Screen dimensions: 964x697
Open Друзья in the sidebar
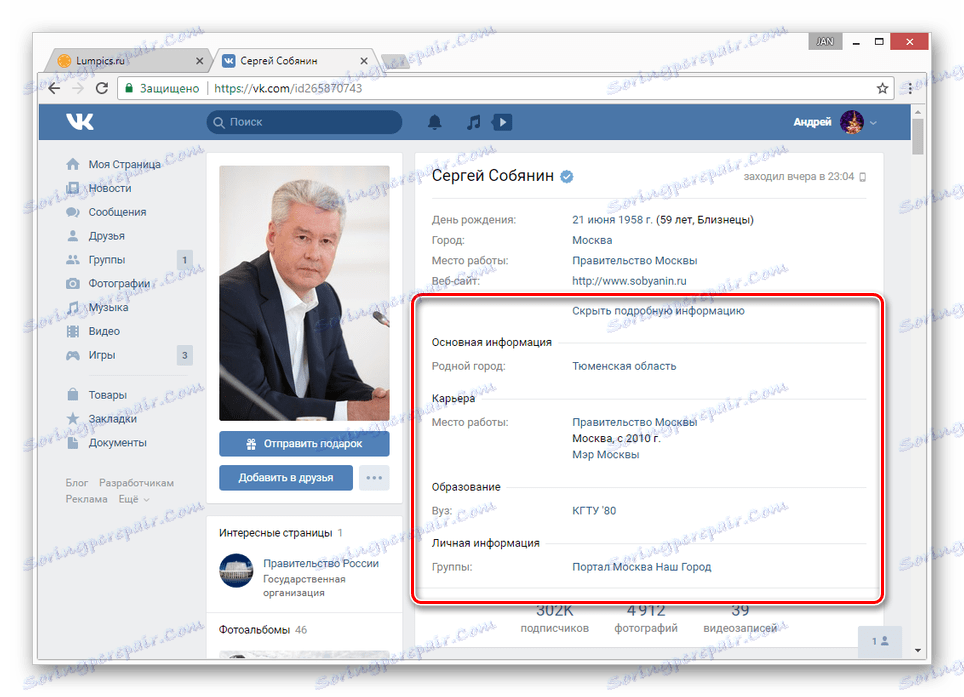click(x=106, y=236)
